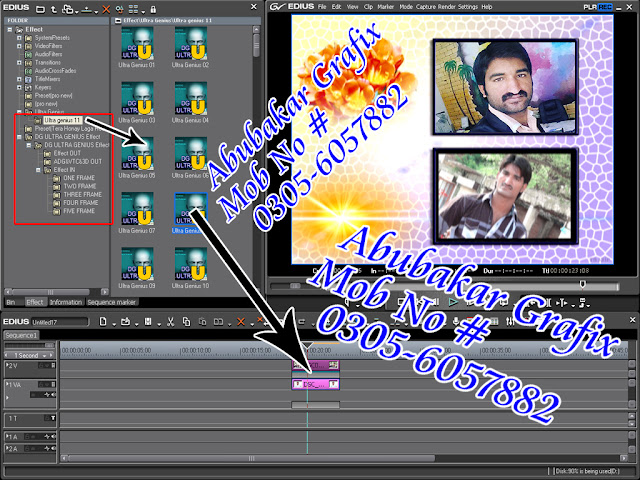Paste at the cursor from the timeline toolbar
Screen dimensions: 640x480
coord(202,322)
